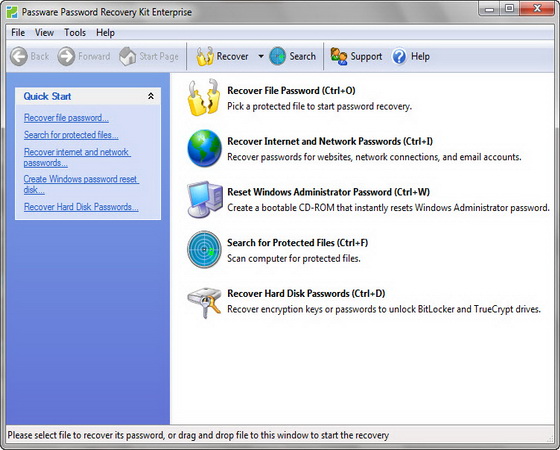Click the blue question mark Help icon
Viewport: 560px width, 450px height.
click(399, 56)
